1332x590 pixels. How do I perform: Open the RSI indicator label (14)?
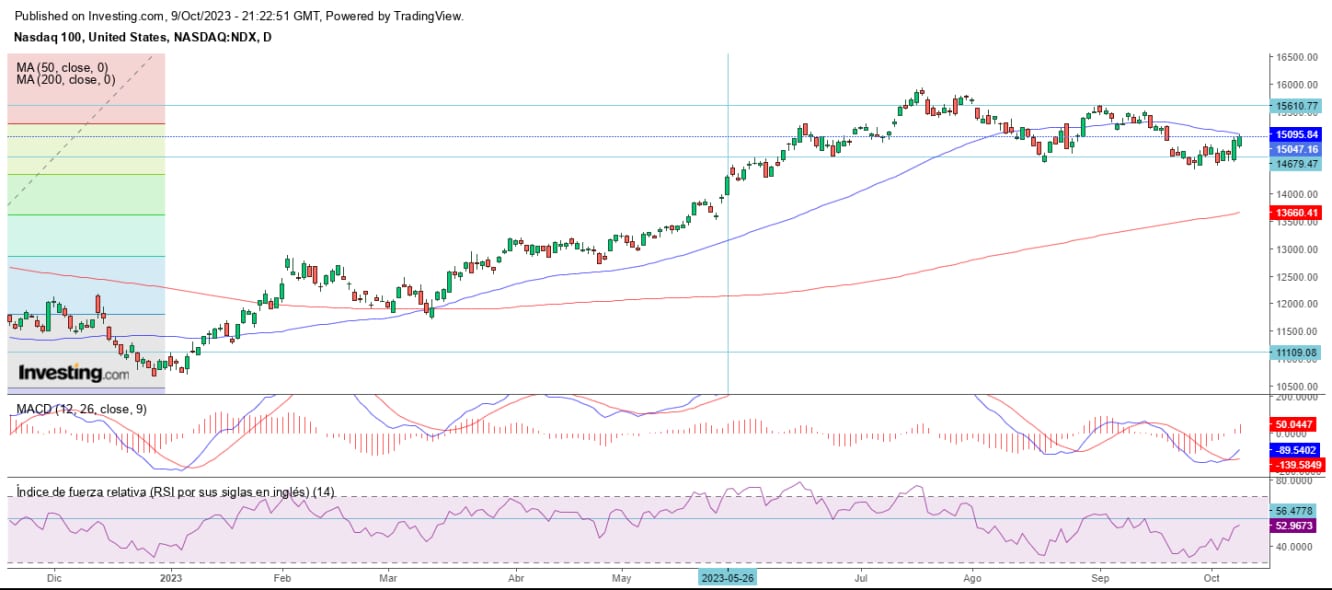click(x=174, y=492)
